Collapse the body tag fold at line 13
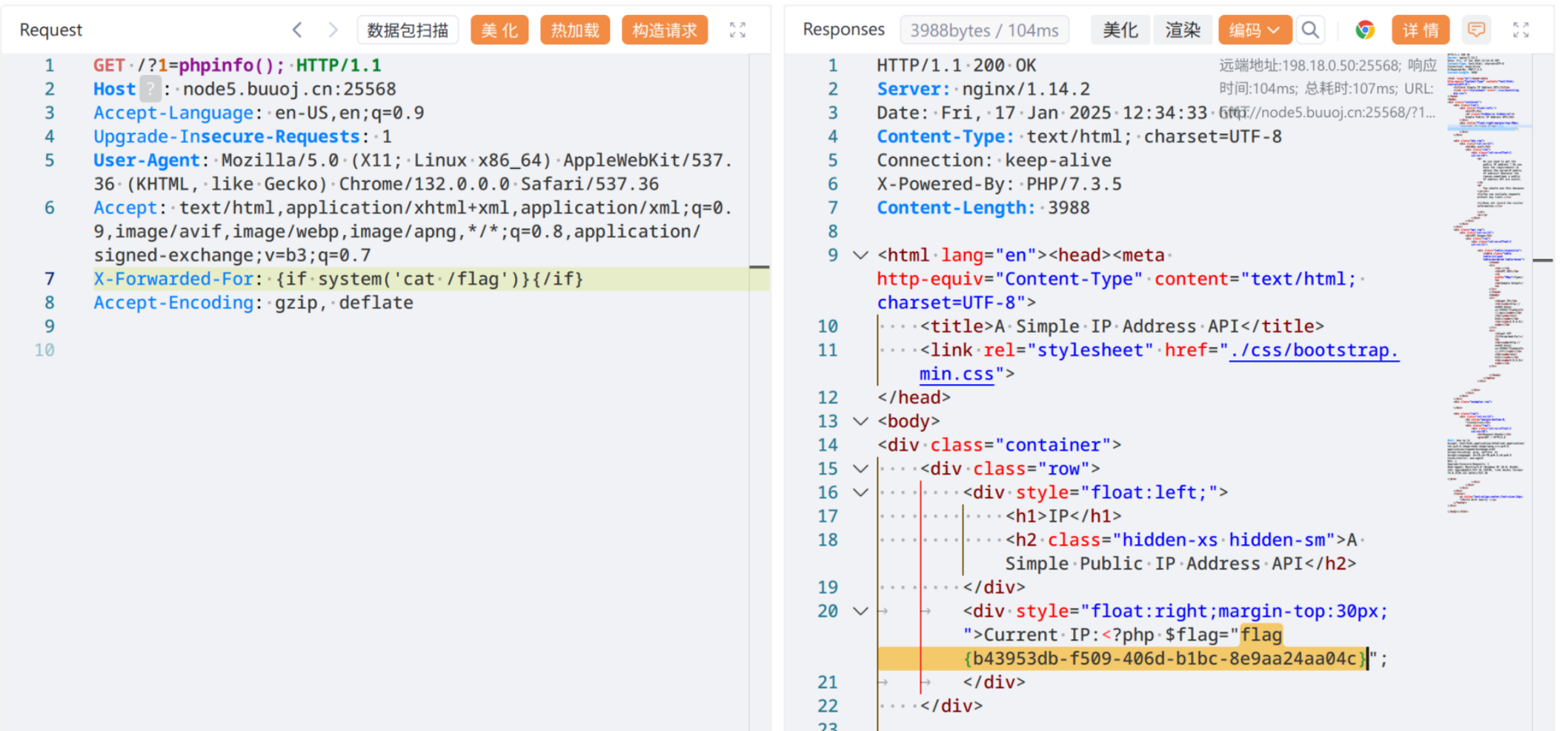 coord(860,421)
